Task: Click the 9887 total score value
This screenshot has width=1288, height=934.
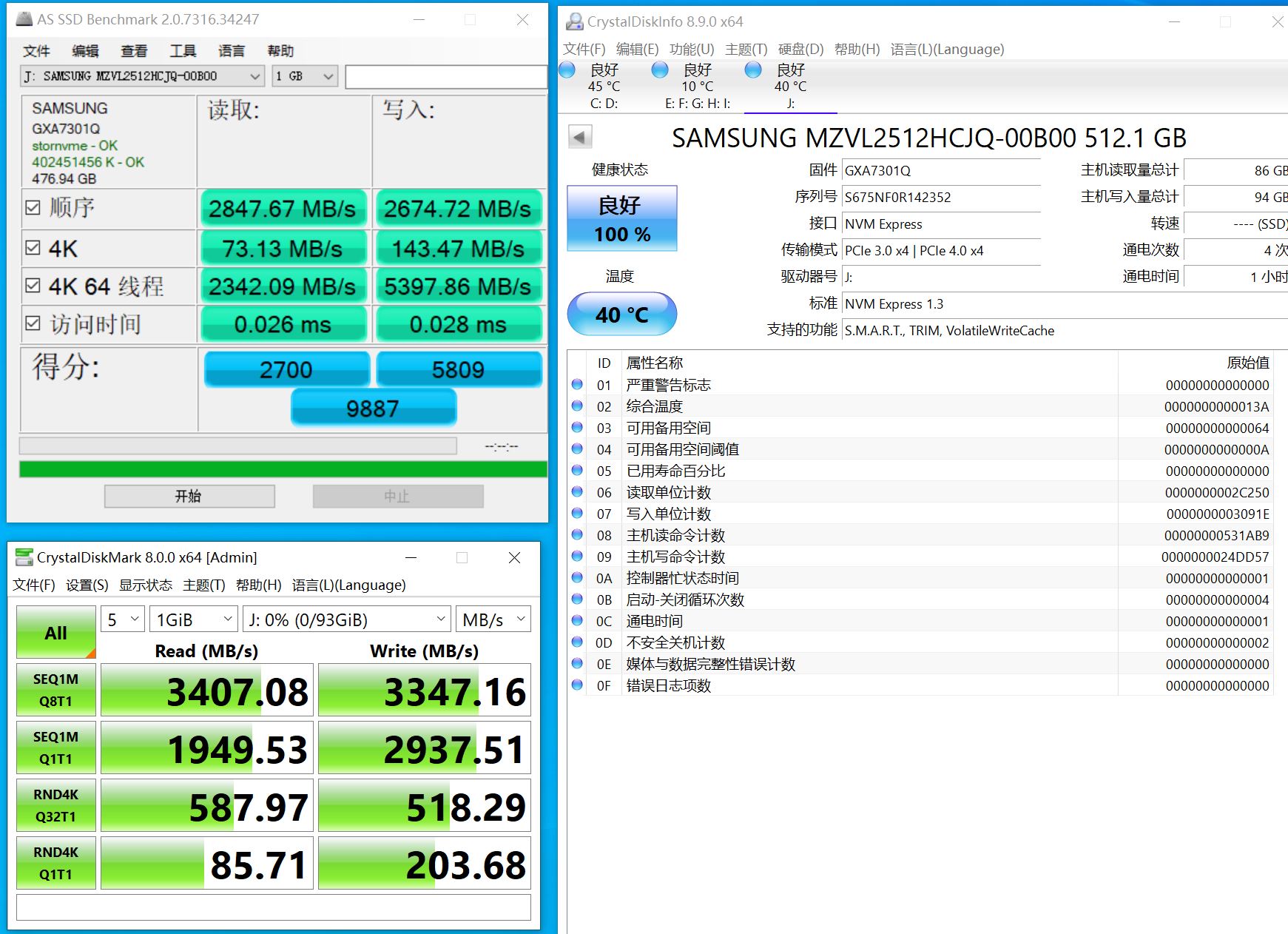Action: tap(374, 408)
